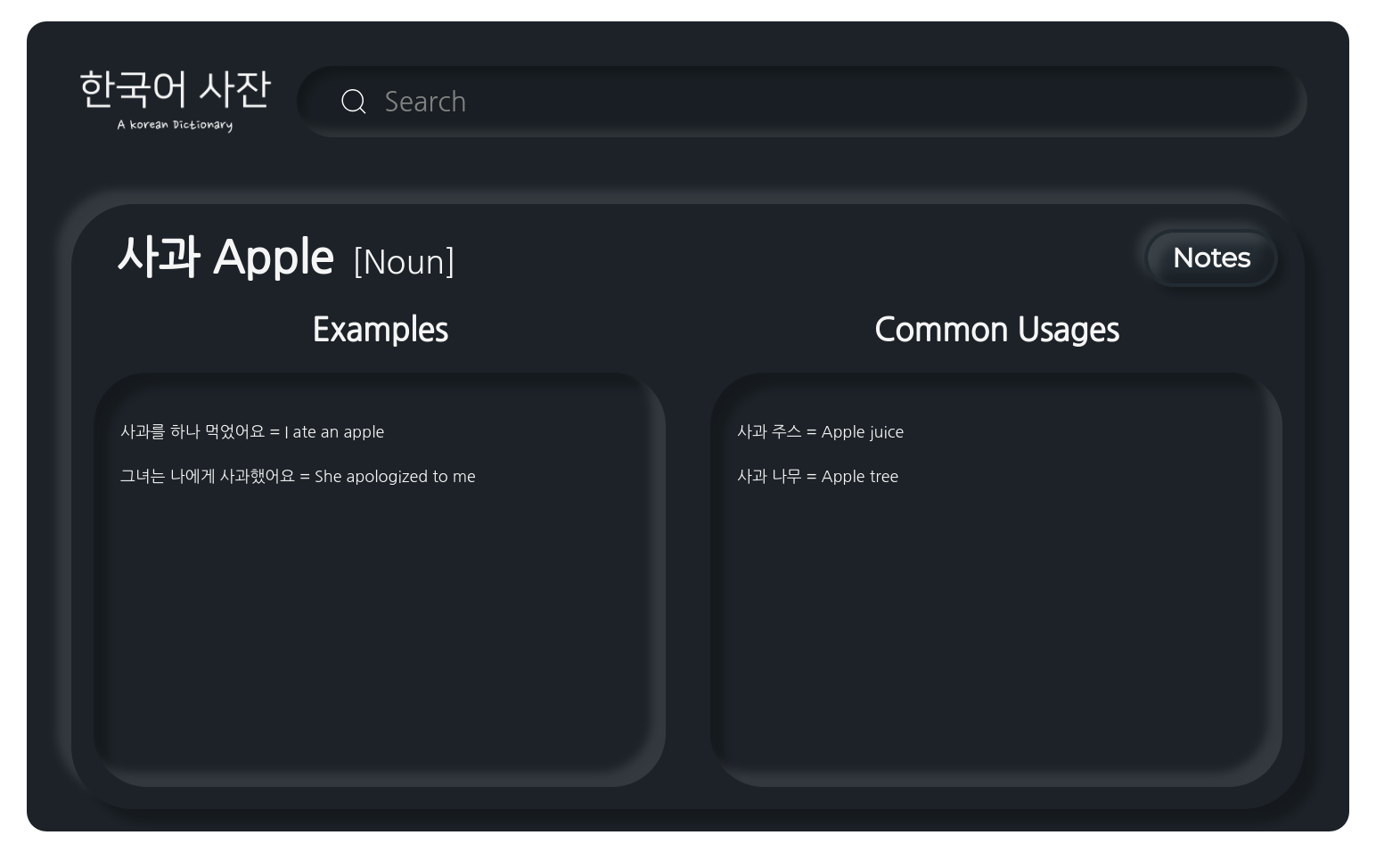1376x868 pixels.
Task: Click Korean phrase 그녀는 나에게 사과했어요
Action: click(207, 476)
